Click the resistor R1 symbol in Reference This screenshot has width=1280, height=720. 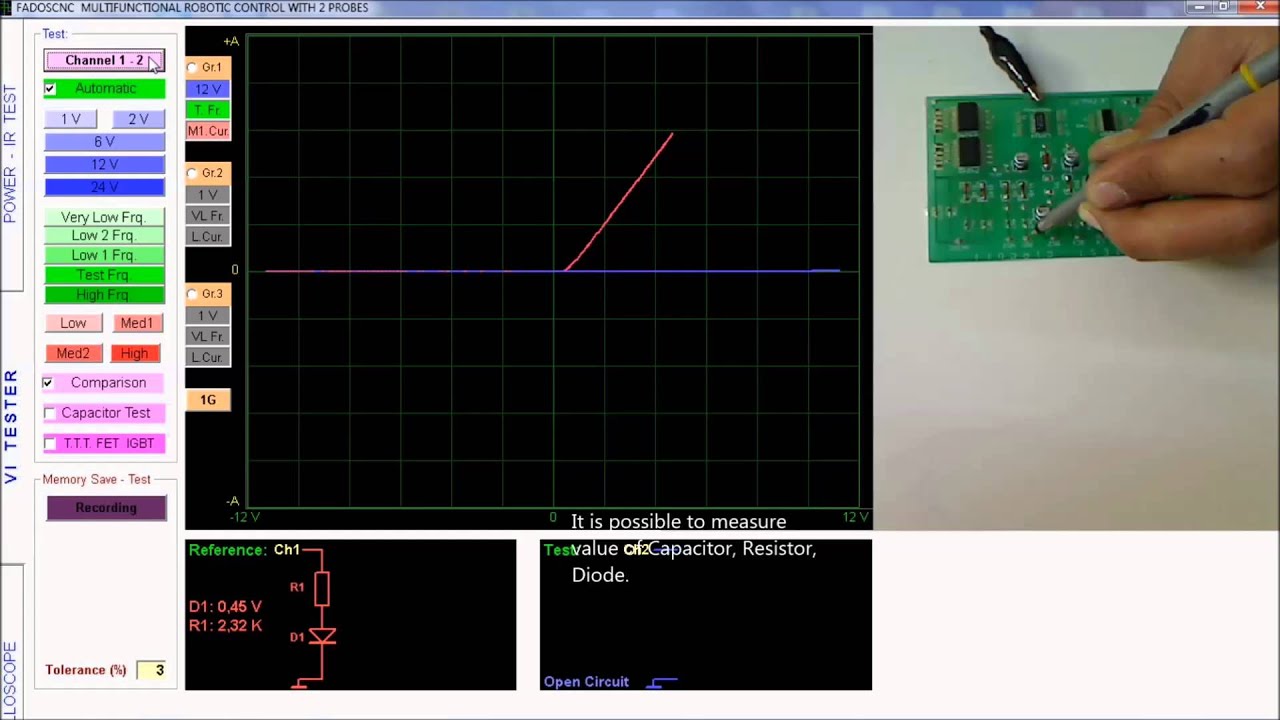tap(321, 588)
